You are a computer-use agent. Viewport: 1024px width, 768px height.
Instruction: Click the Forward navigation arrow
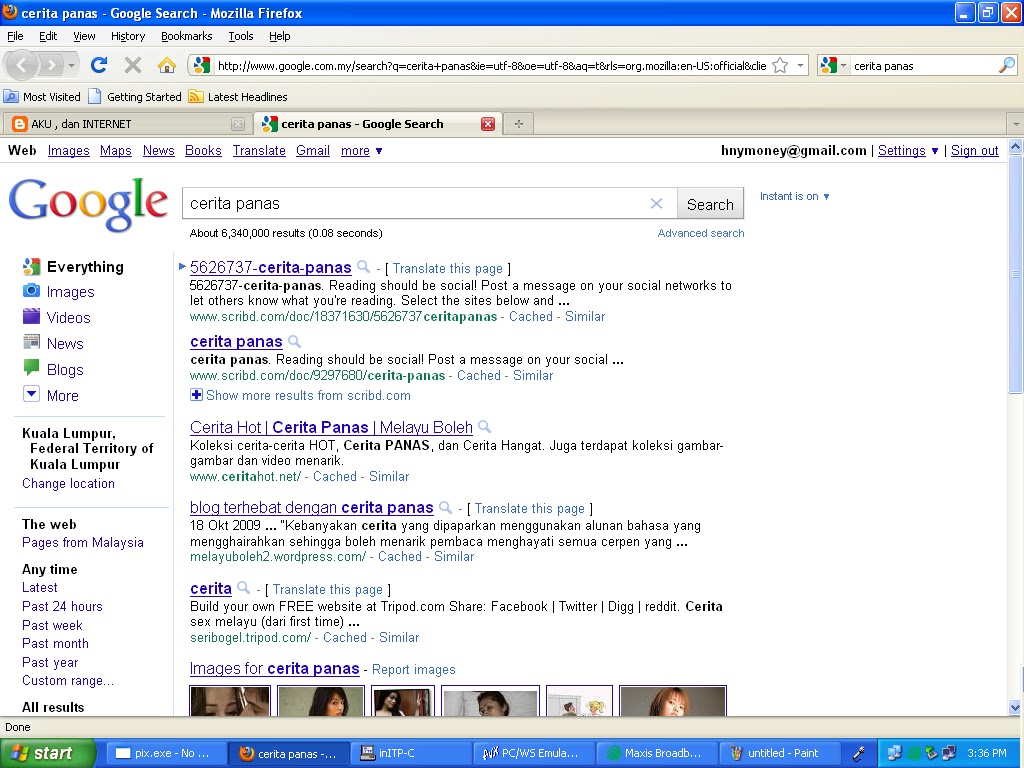(x=50, y=65)
